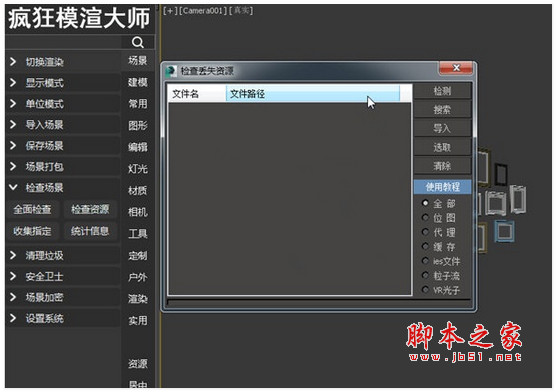The height and width of the screenshot is (392, 556).
Task: Expand the 场景打包 section
Action: tap(63, 167)
